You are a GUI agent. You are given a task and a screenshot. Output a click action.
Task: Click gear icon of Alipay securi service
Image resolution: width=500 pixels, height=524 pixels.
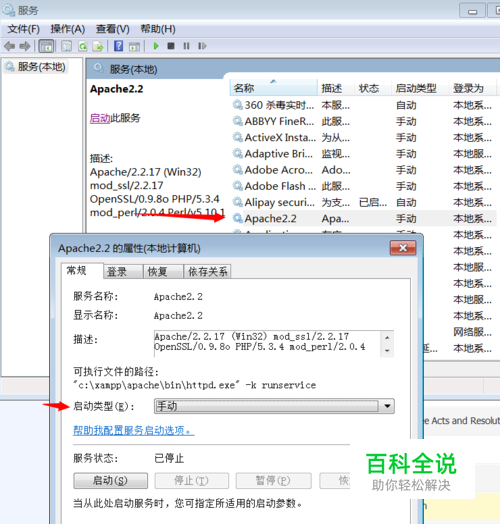click(x=238, y=202)
